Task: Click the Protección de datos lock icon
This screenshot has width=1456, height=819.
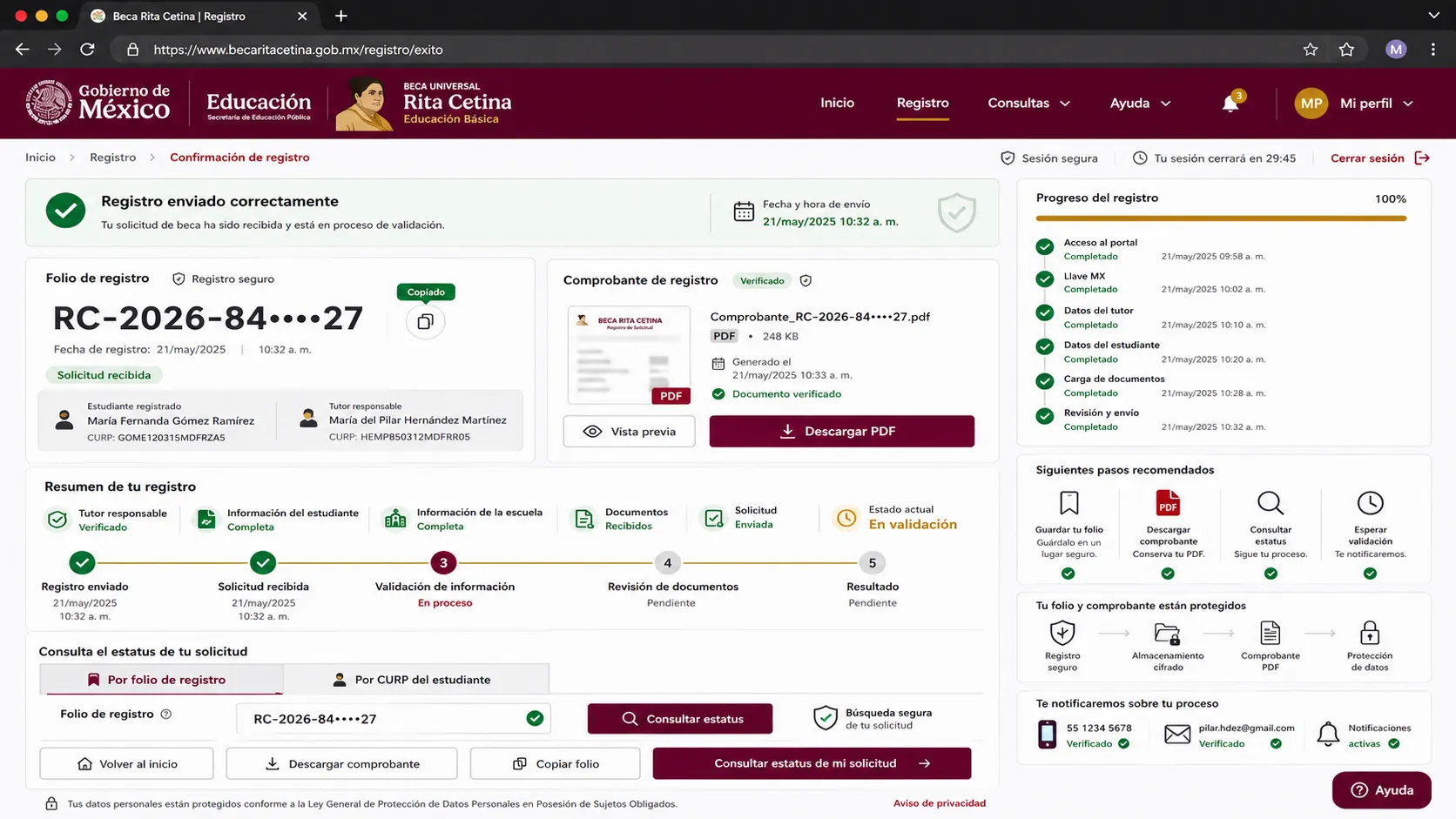Action: [1370, 633]
